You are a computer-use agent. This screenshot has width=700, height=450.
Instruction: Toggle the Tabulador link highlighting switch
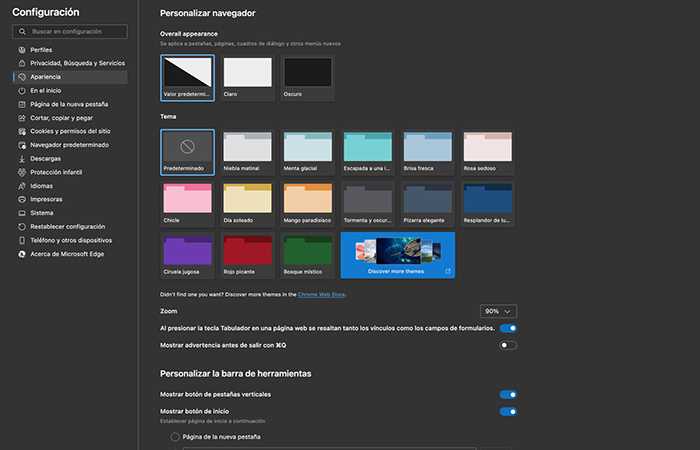coord(508,328)
